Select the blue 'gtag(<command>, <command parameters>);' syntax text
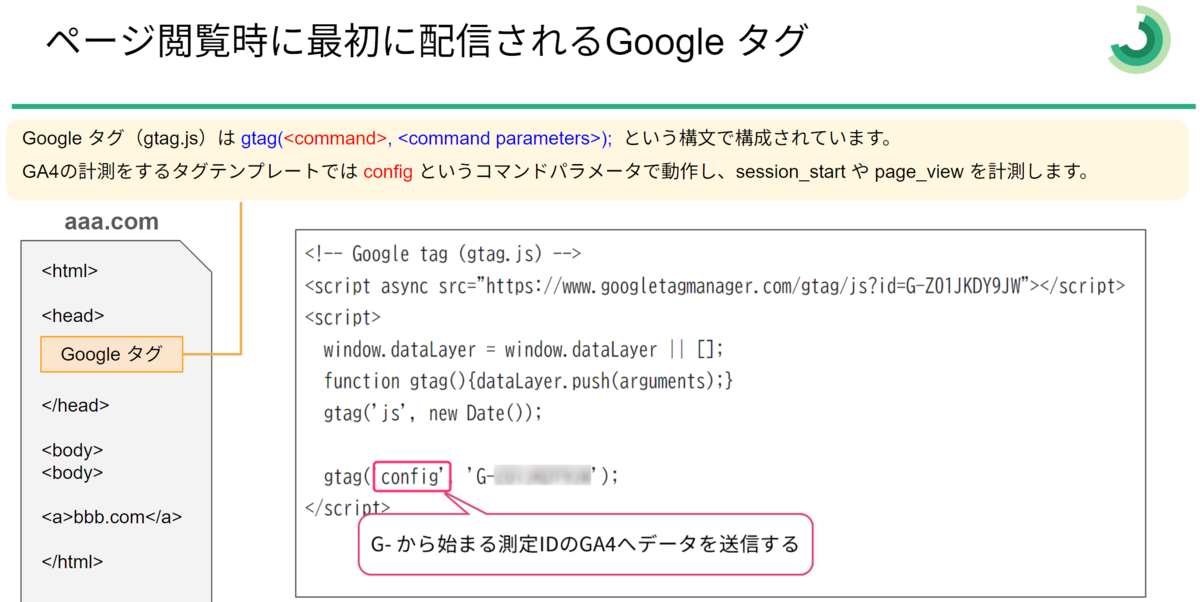Screen dimensions: 1200x602 tap(426, 139)
